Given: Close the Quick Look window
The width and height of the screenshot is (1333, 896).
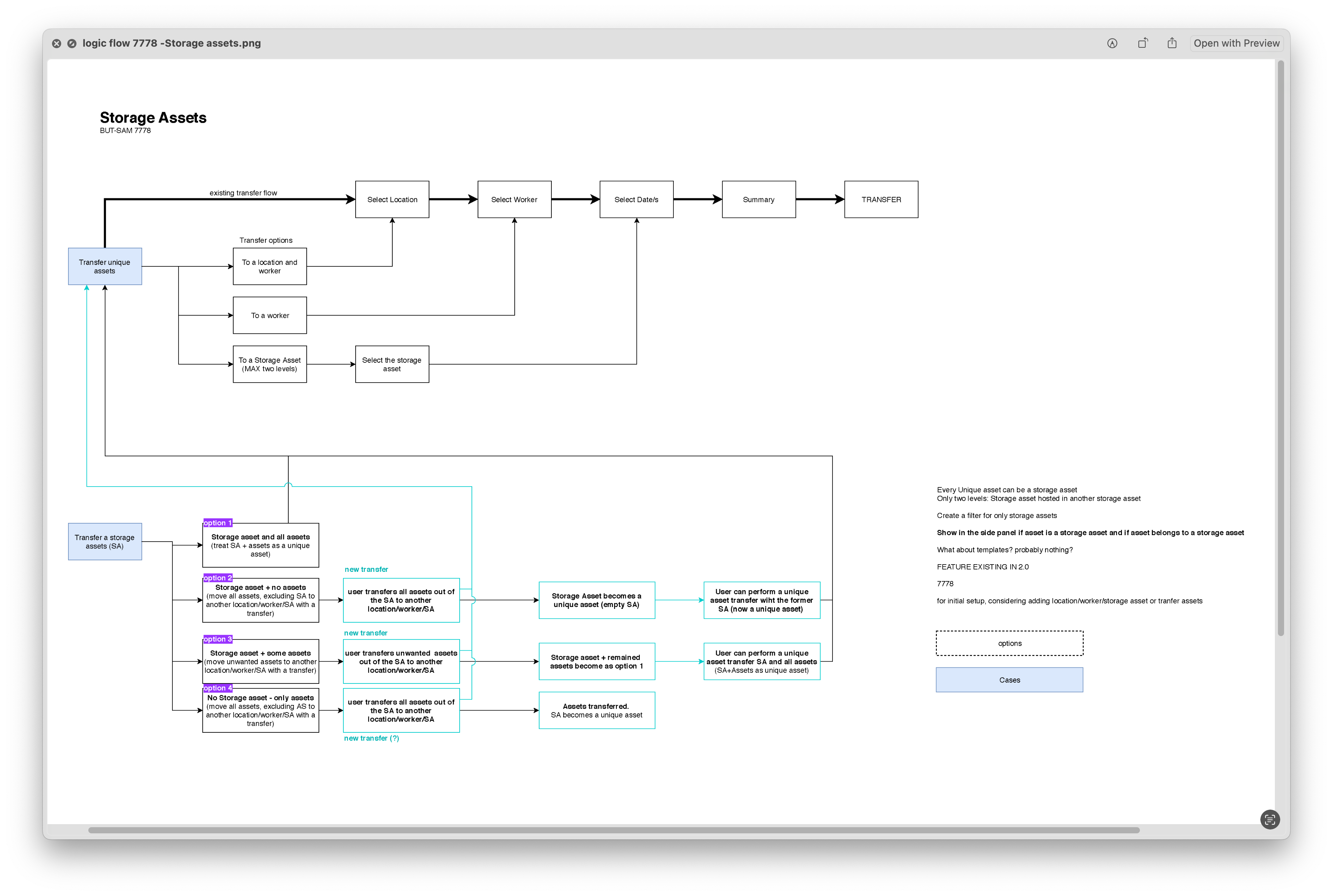Looking at the screenshot, I should coord(57,44).
